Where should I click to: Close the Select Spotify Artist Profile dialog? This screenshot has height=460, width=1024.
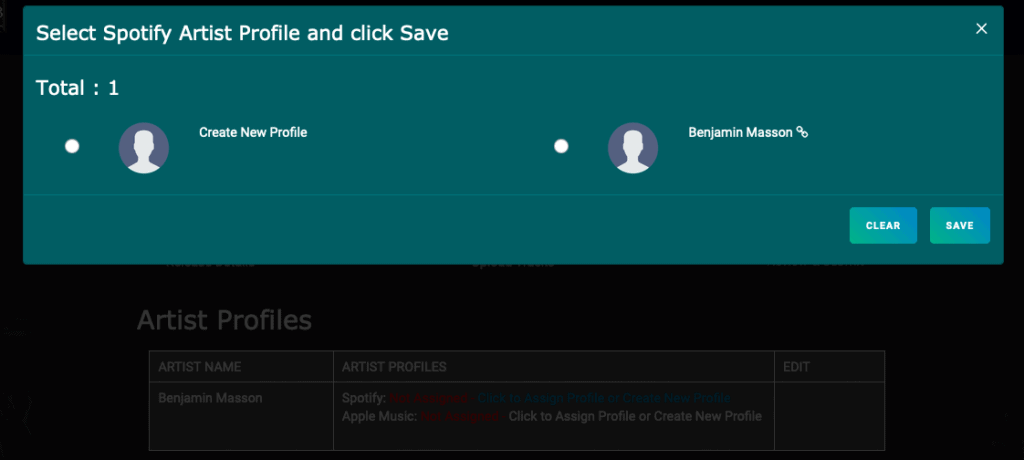(981, 29)
